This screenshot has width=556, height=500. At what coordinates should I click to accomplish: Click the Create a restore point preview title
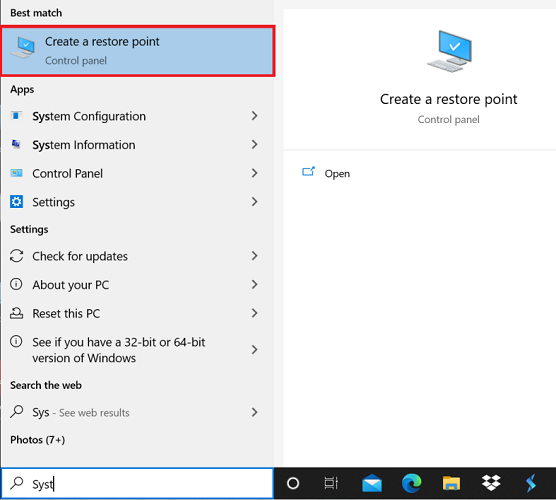point(449,99)
